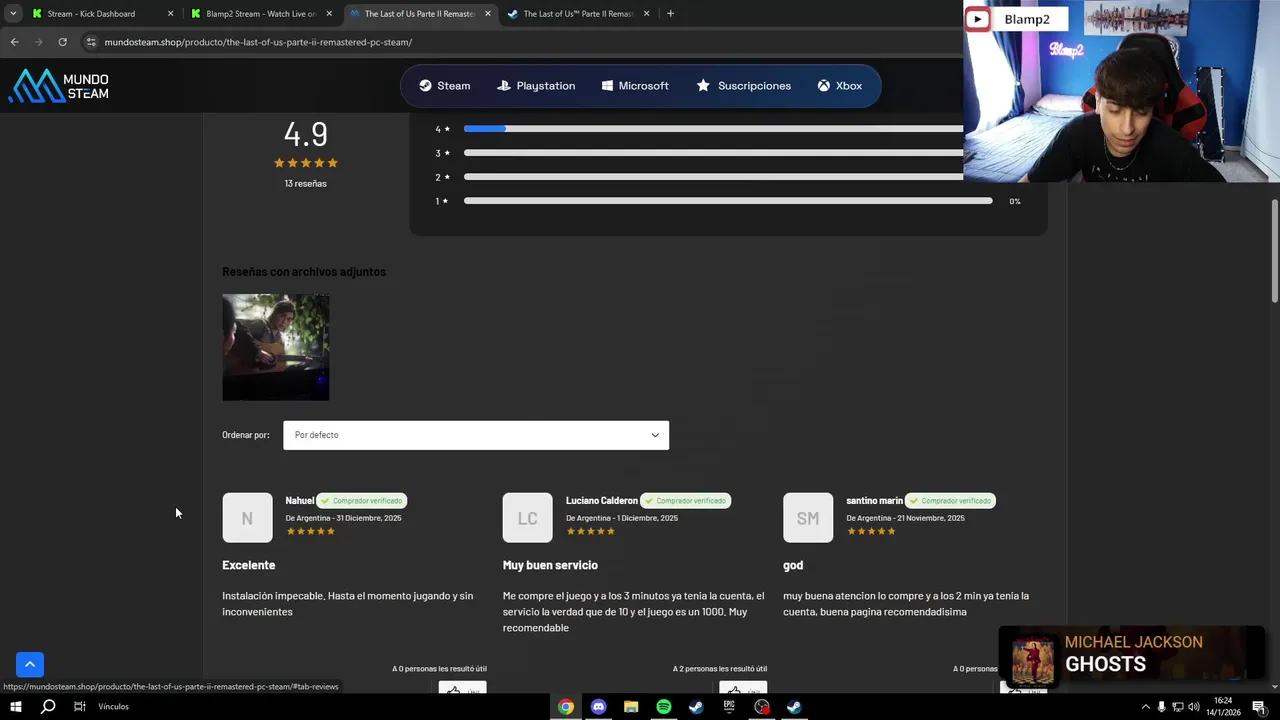Open the Playstation category menu
This screenshot has height=720, width=1280.
pyautogui.click(x=536, y=86)
